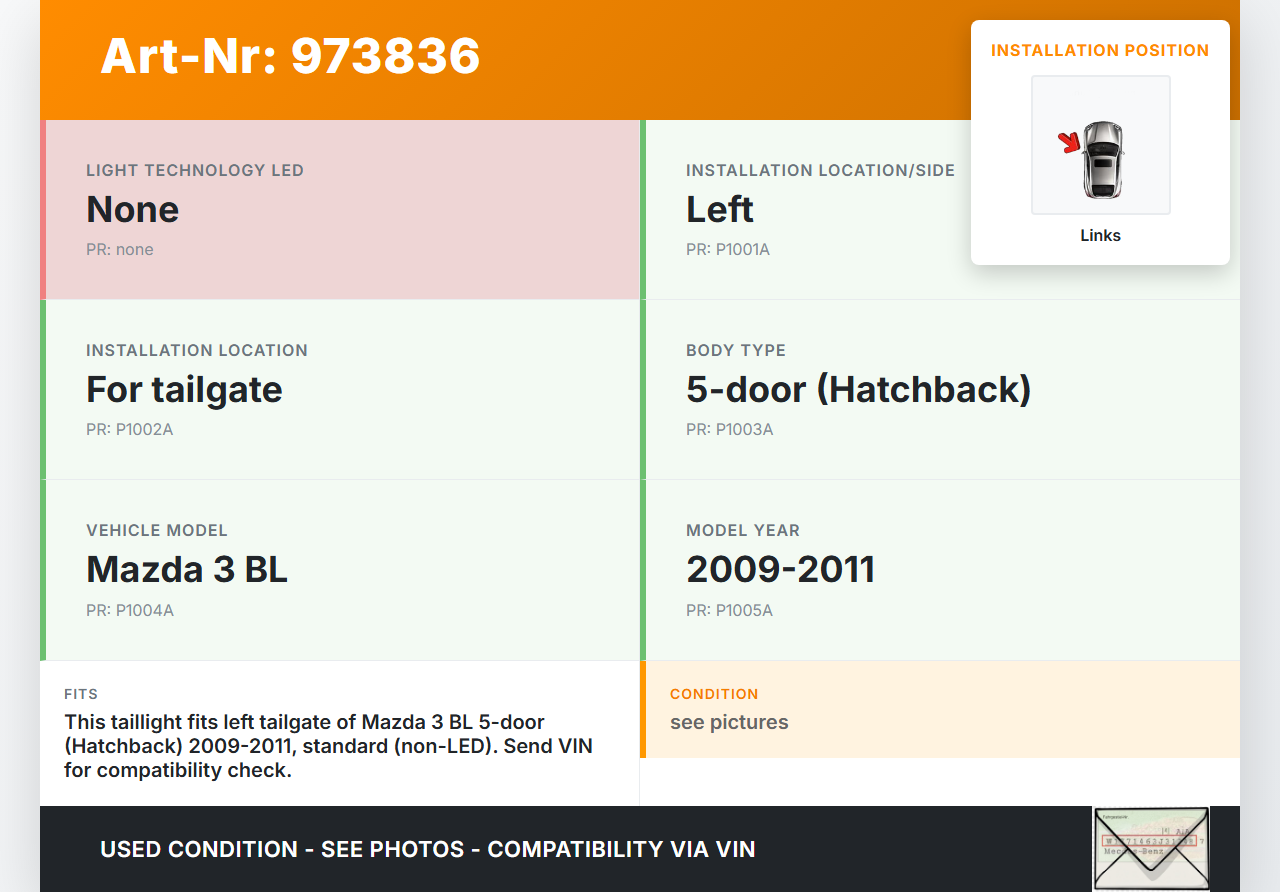Select the Mazda 3 BL vehicle model
The height and width of the screenshot is (892, 1280).
(187, 569)
